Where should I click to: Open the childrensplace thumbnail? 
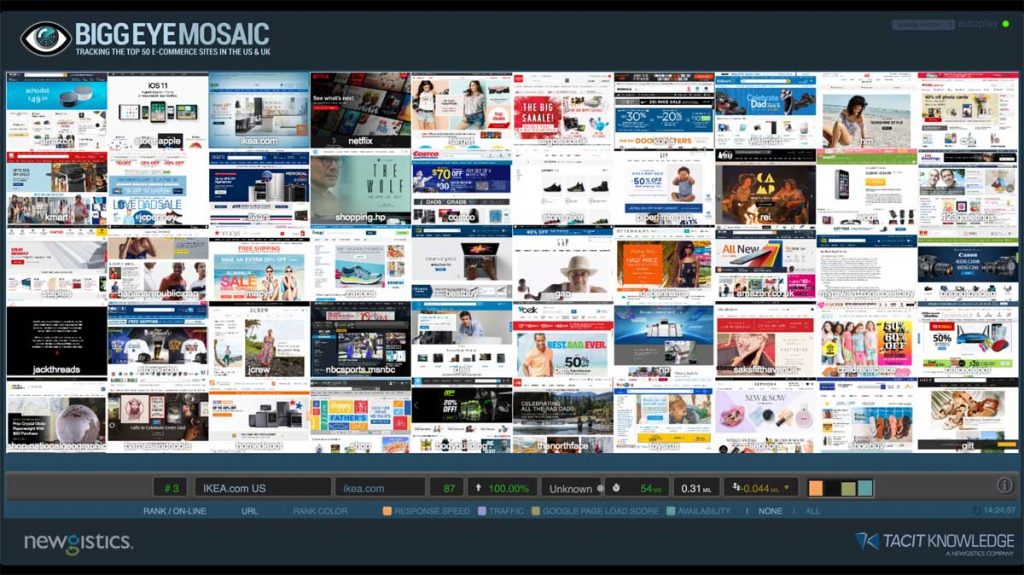(867, 339)
